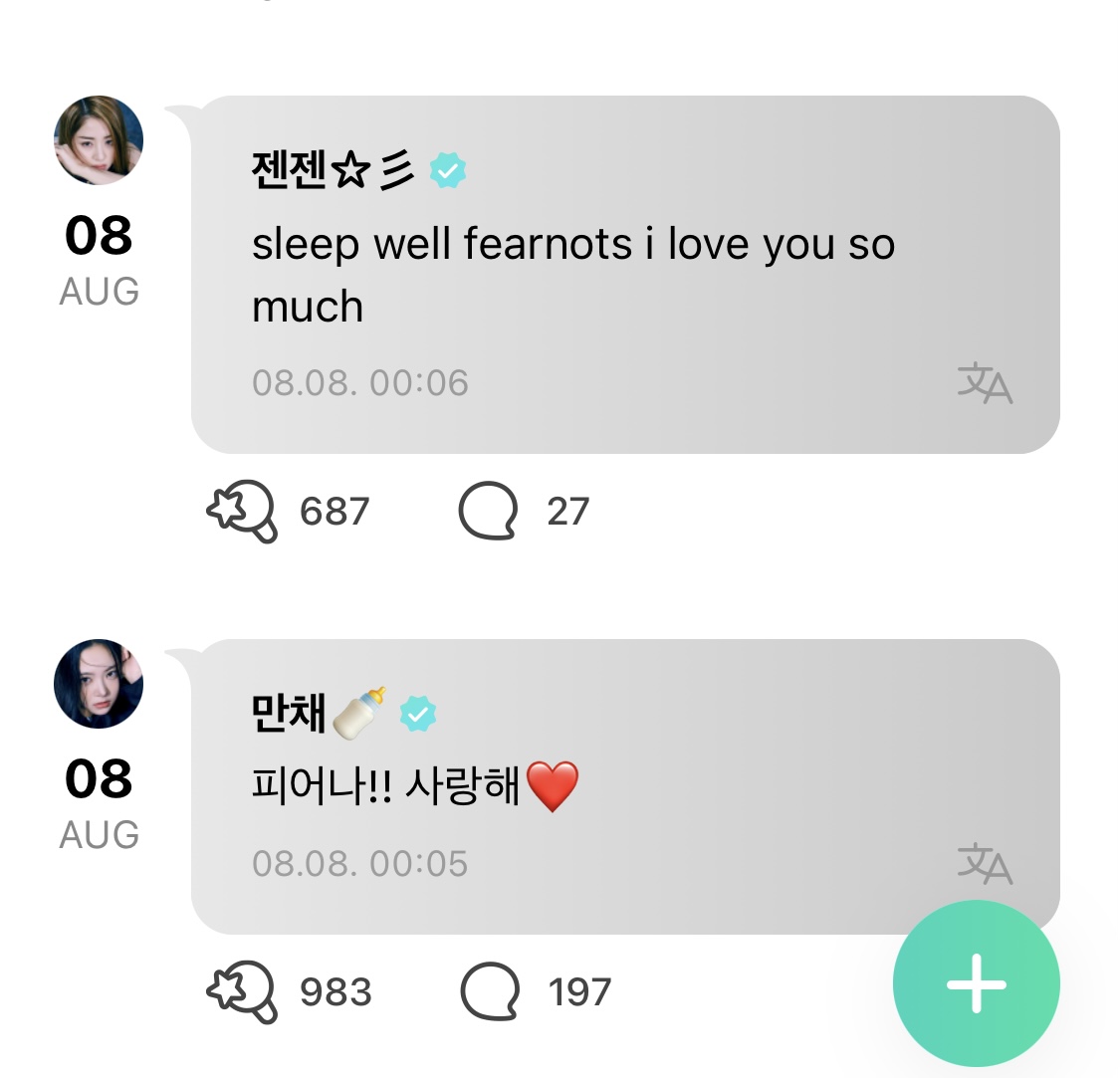Click the 983 like count
The height and width of the screenshot is (1078, 1120).
pos(334,990)
